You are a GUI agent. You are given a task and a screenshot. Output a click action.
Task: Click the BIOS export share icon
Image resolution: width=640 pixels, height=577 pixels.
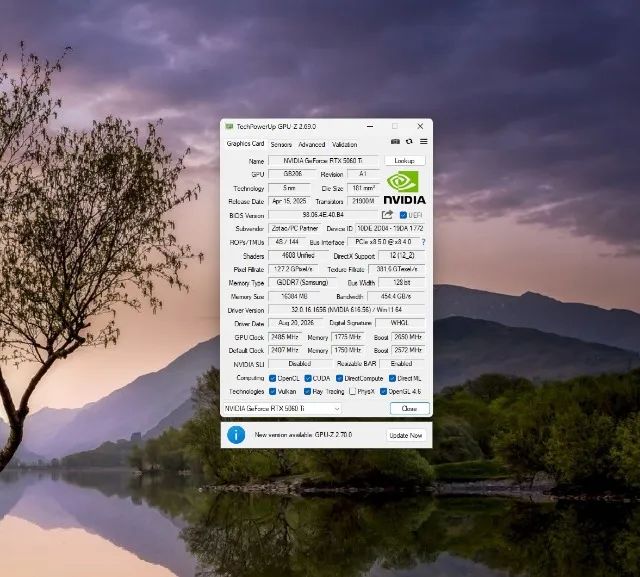387,215
